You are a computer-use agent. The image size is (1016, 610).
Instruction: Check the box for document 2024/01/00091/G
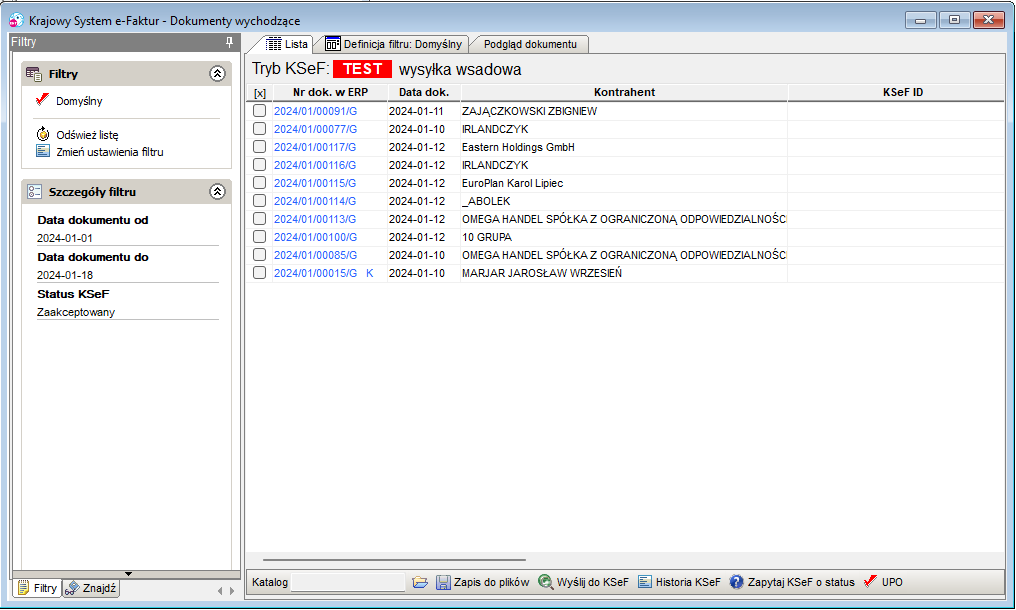[259, 111]
